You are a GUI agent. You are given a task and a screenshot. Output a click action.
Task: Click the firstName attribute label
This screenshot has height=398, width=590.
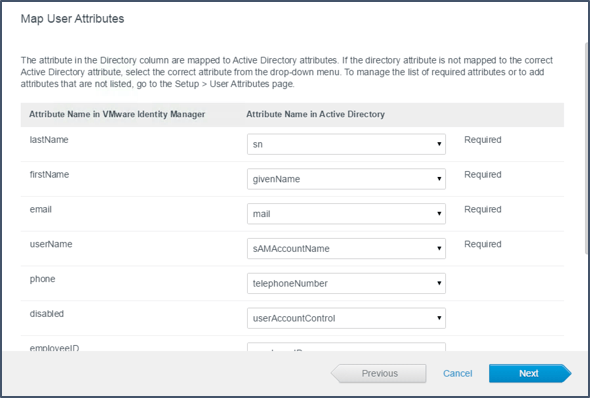(49, 175)
